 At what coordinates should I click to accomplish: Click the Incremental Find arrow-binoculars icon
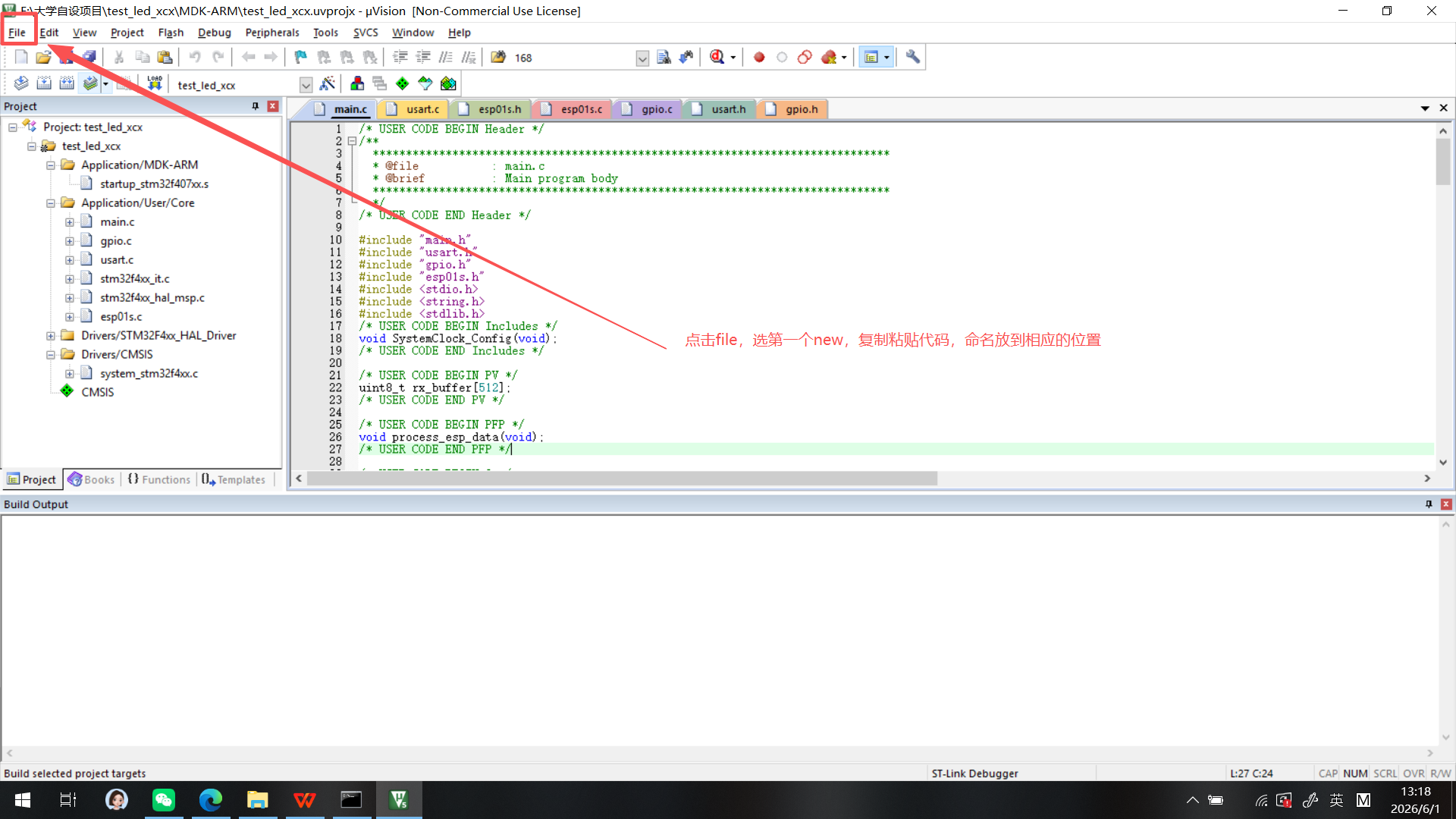pyautogui.click(x=686, y=57)
